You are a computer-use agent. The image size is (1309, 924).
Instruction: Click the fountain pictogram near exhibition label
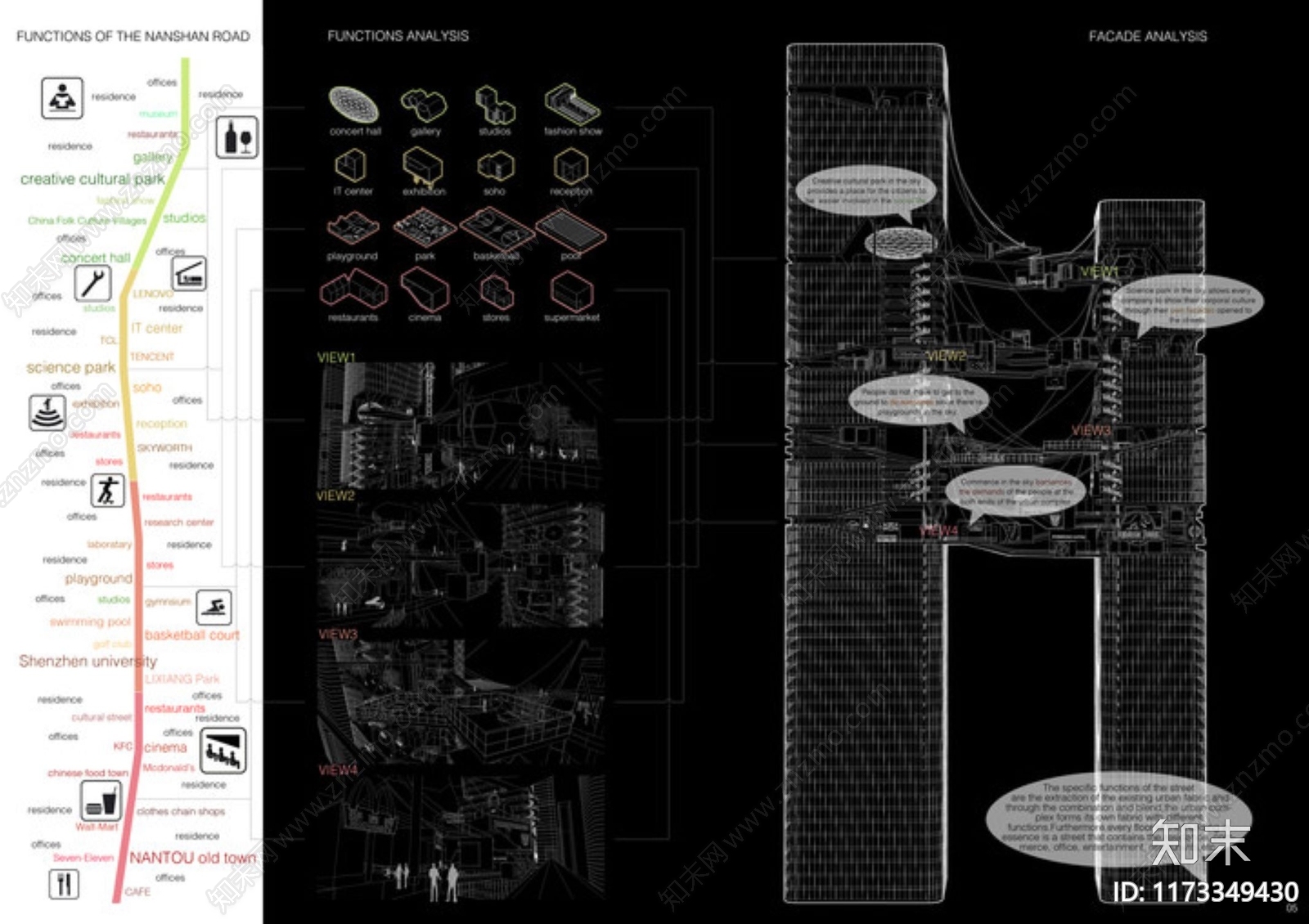click(x=47, y=412)
